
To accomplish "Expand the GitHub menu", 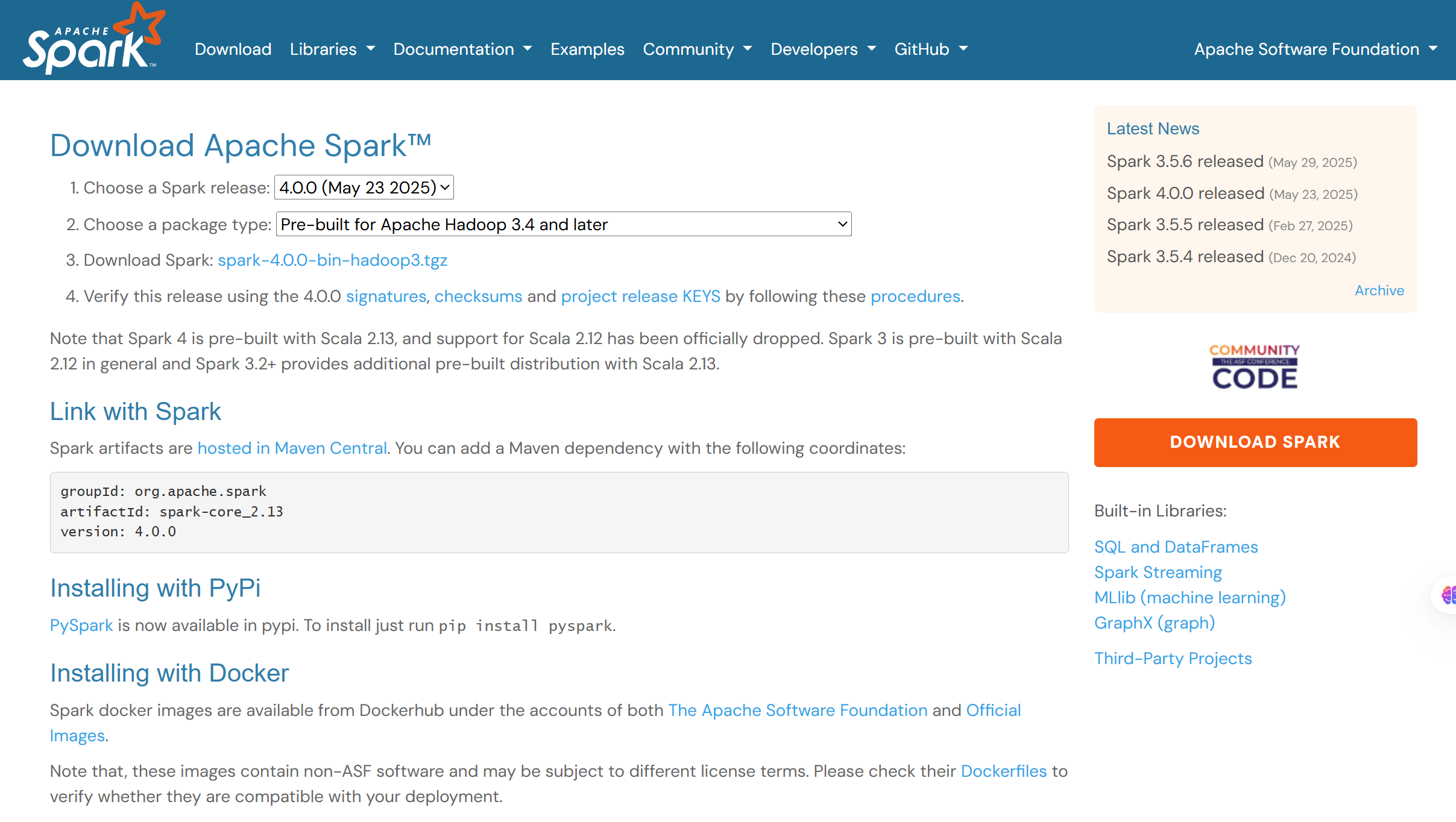I will [930, 49].
